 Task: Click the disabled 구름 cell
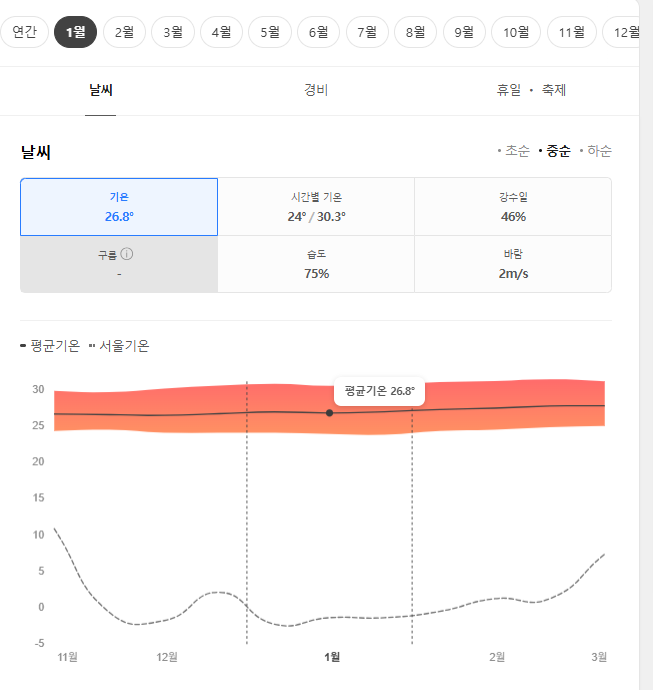[119, 264]
